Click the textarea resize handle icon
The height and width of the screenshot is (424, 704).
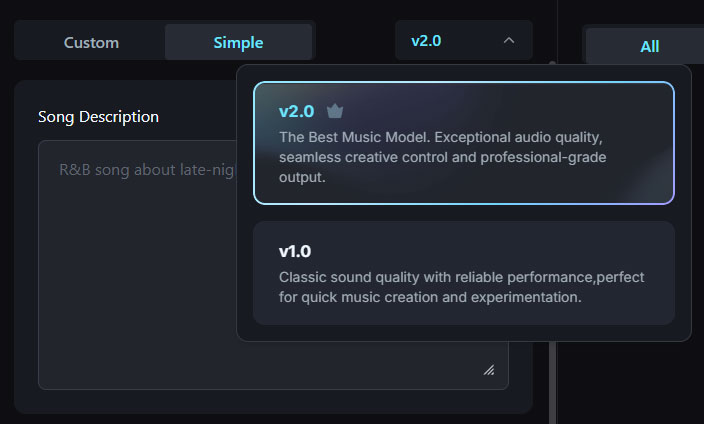pyautogui.click(x=489, y=370)
